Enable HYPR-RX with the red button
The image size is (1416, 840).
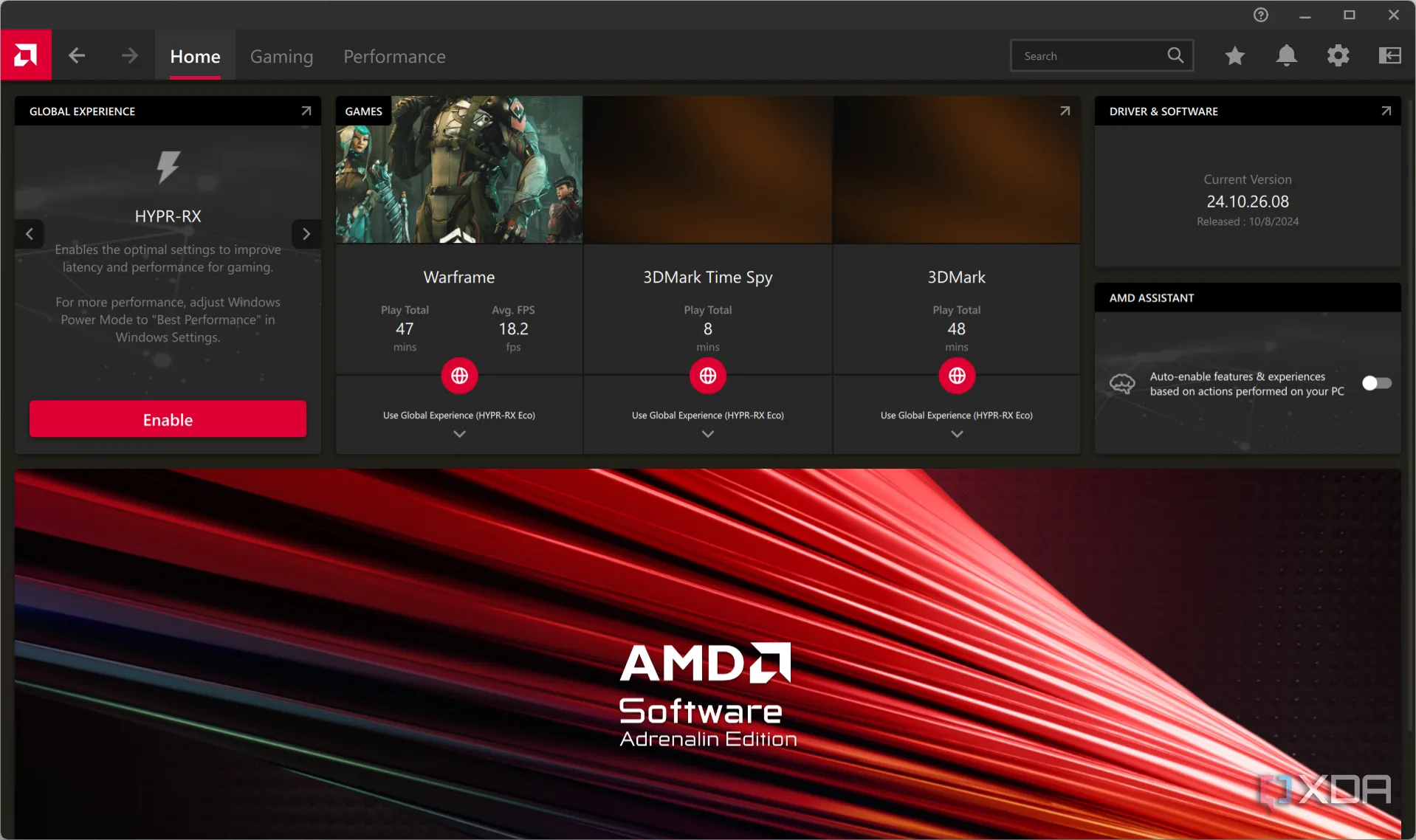[168, 419]
